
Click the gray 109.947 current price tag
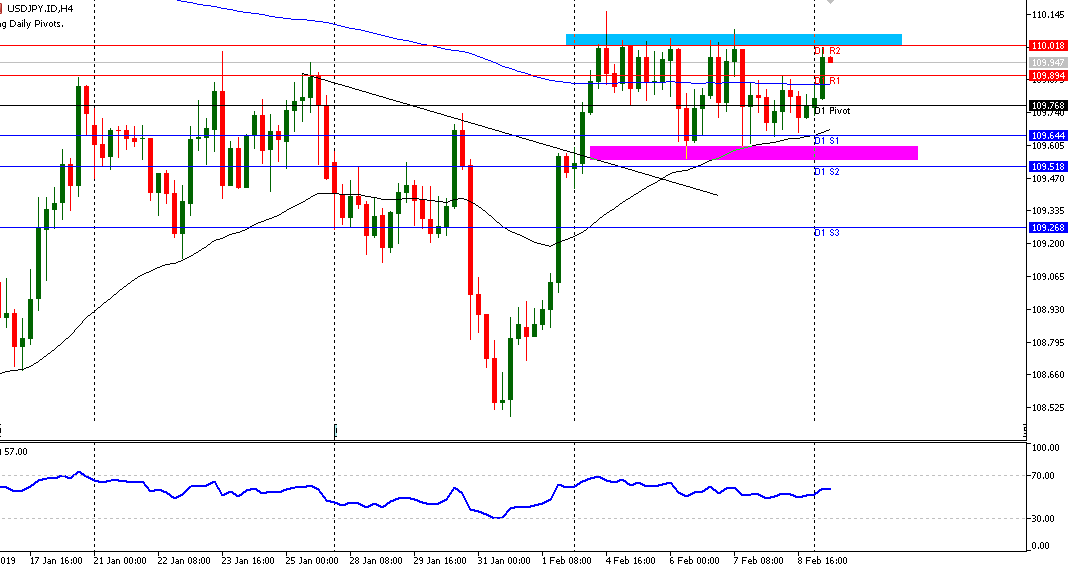(x=1048, y=62)
